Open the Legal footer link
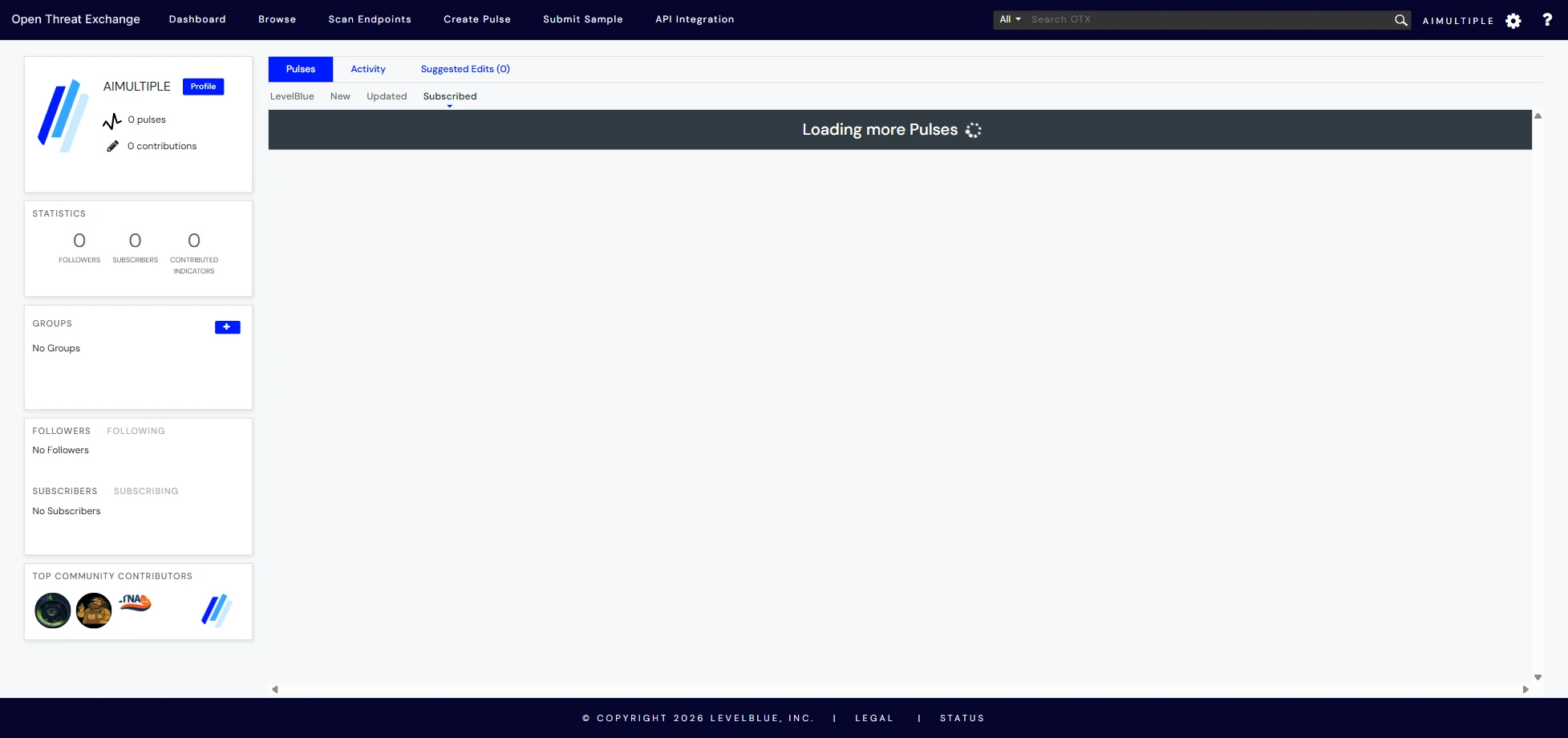The image size is (1568, 738). pyautogui.click(x=874, y=718)
